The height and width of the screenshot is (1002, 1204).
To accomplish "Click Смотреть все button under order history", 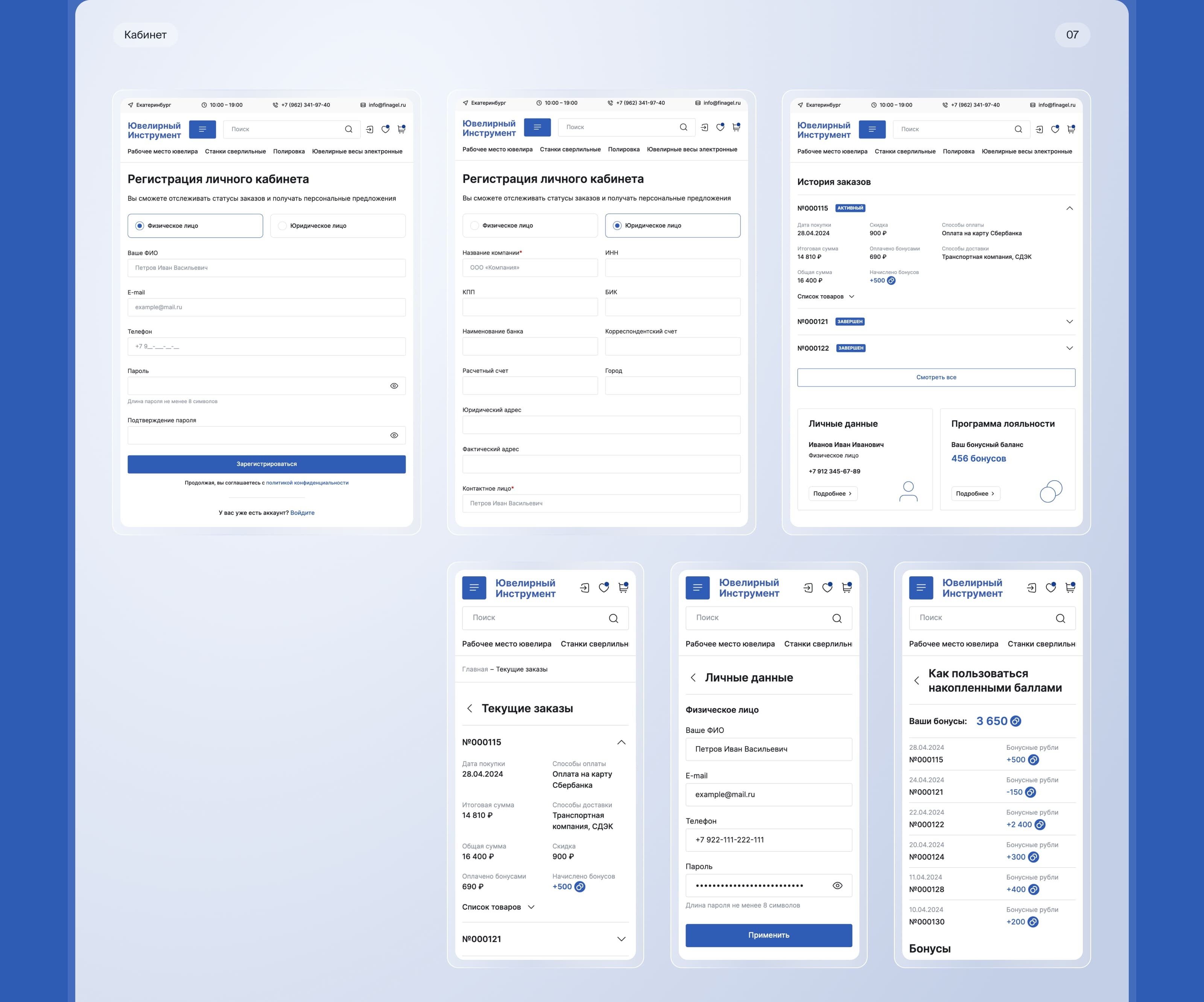I will [x=936, y=378].
